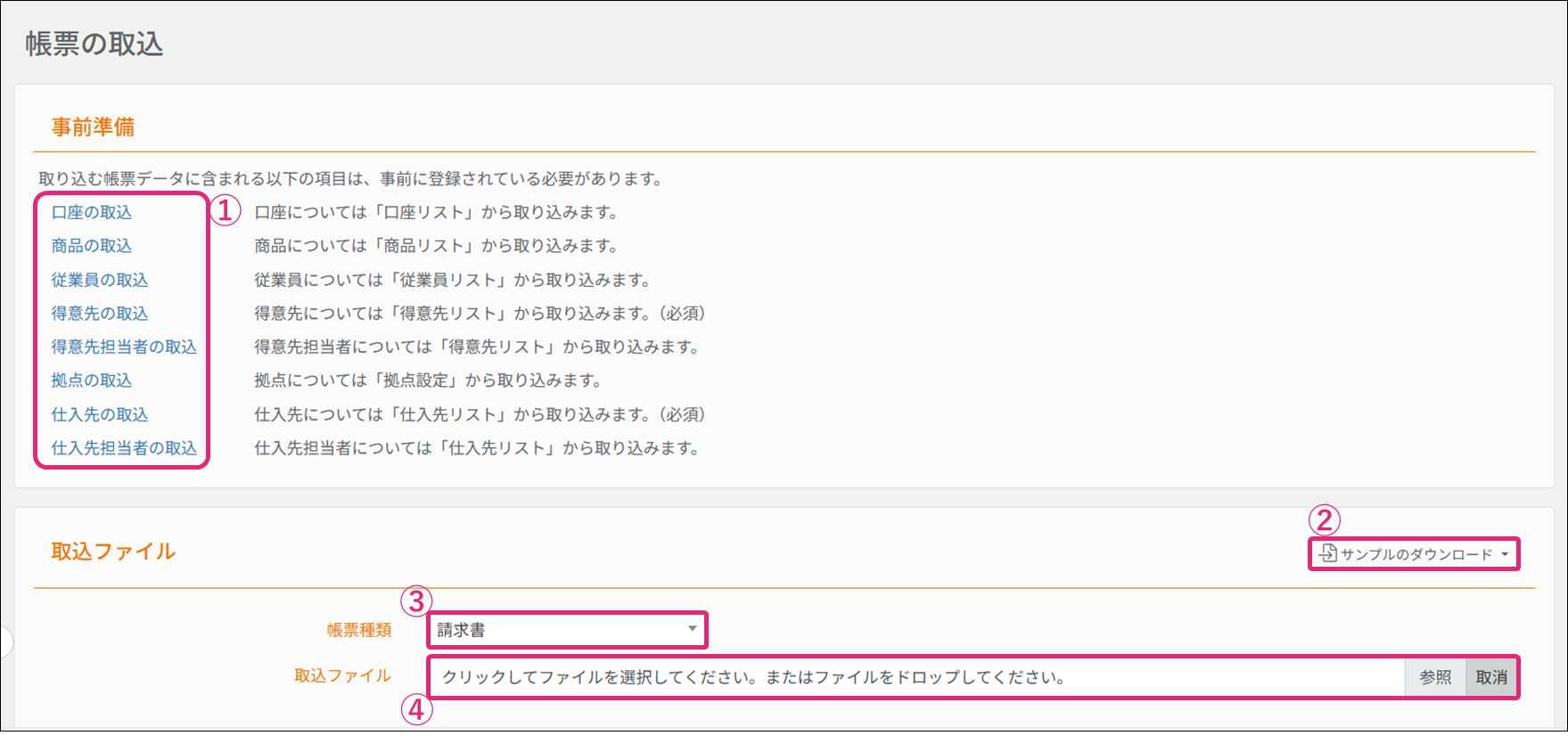Click the orange 帳票種類 field label
This screenshot has height=752, width=1568.
(359, 630)
